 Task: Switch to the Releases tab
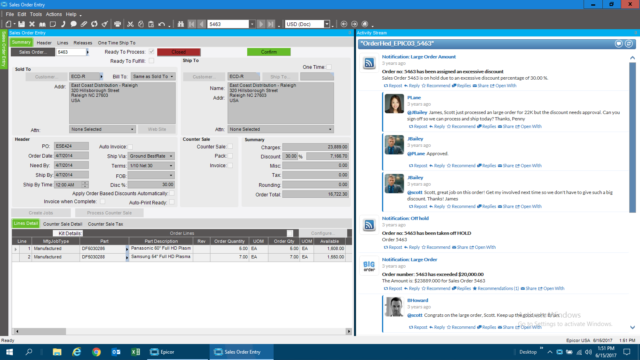82,43
